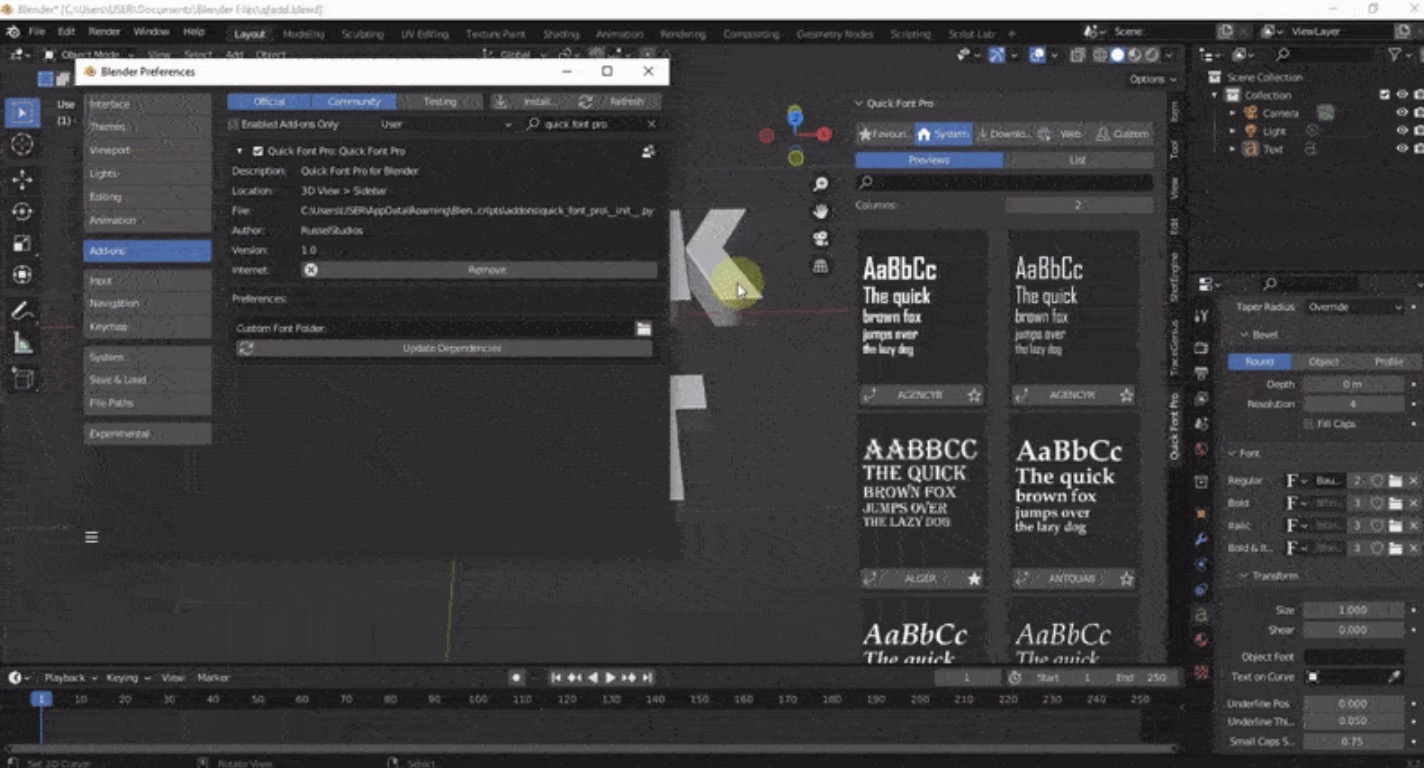Image resolution: width=1424 pixels, height=768 pixels.
Task: Switch font browser to List view
Action: 1078,160
